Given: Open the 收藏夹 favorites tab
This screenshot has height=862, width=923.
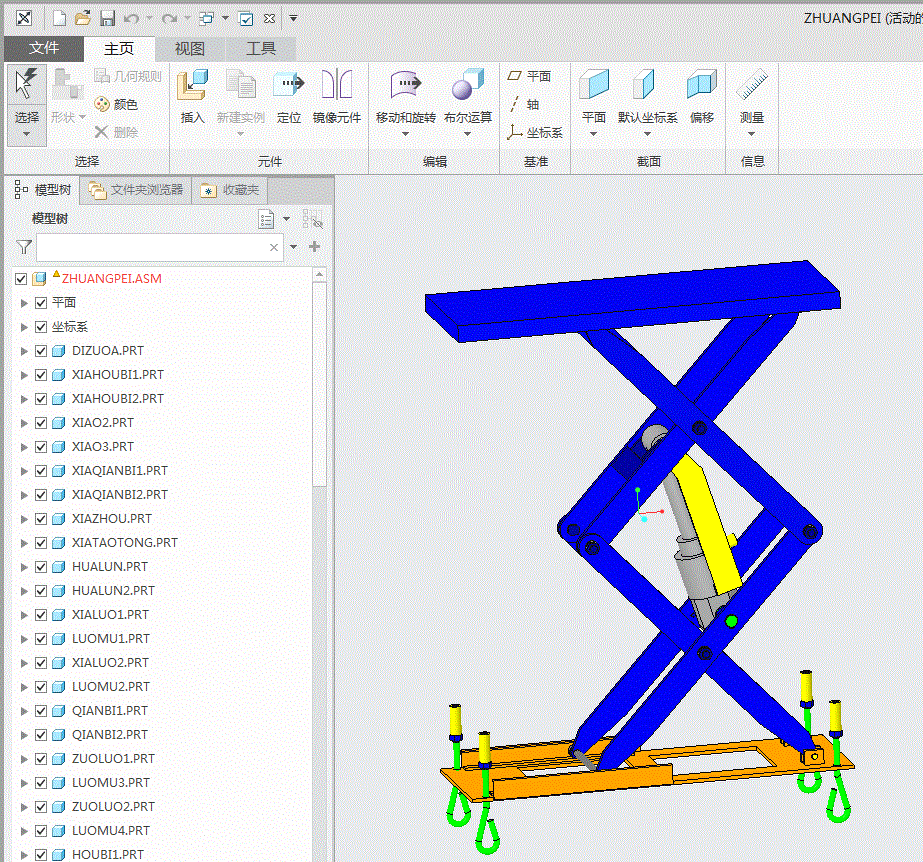Looking at the screenshot, I should pos(230,190).
